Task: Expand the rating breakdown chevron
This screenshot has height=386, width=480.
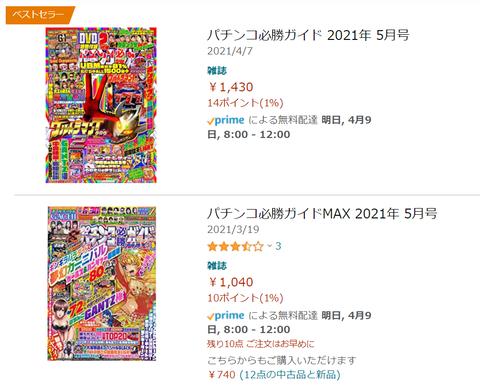Action: click(x=270, y=246)
